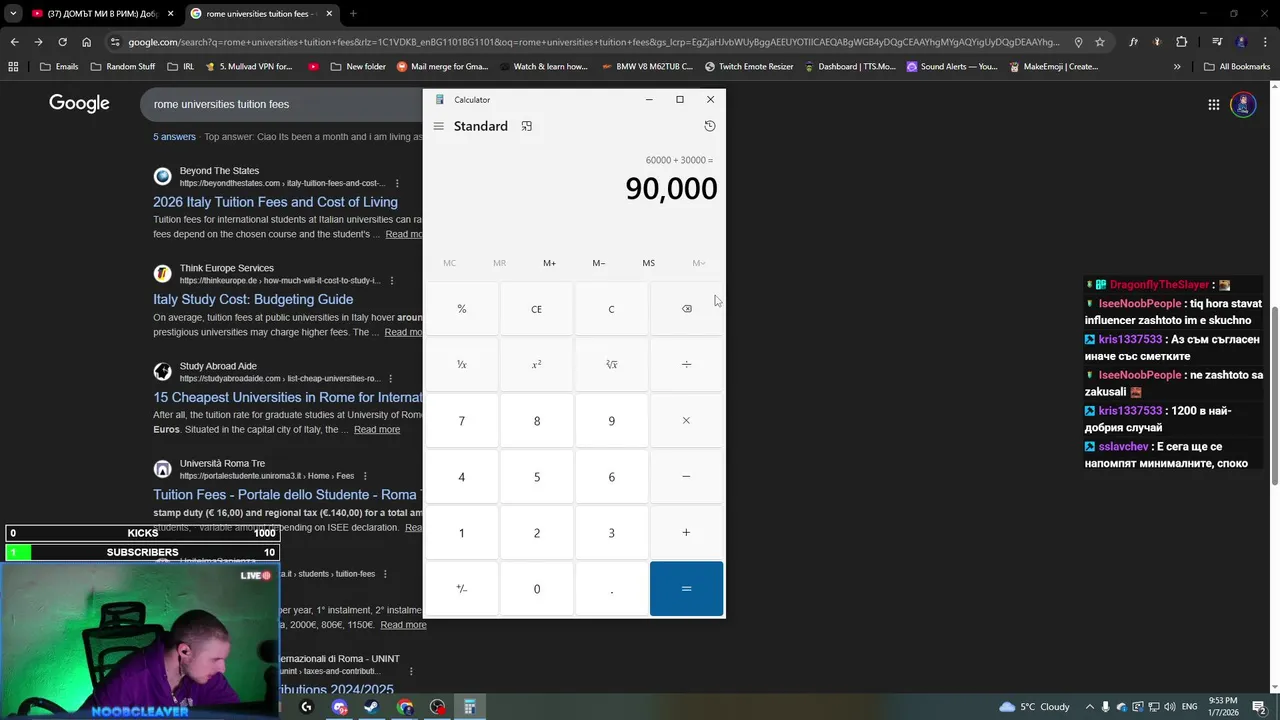Click the M+ memory add button
This screenshot has height=720, width=1280.
pyautogui.click(x=549, y=263)
